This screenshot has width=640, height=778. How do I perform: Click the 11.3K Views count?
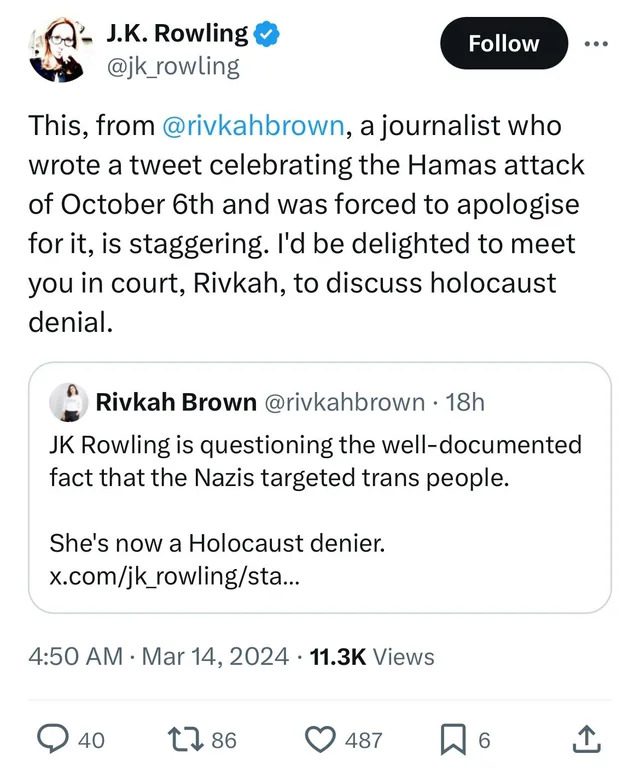pyautogui.click(x=372, y=656)
